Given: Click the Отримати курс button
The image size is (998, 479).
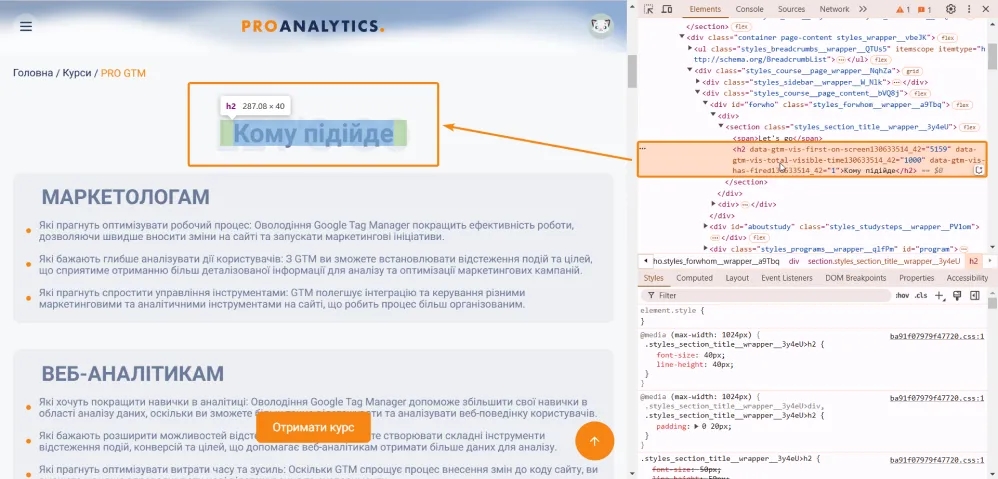Looking at the screenshot, I should click(x=313, y=427).
